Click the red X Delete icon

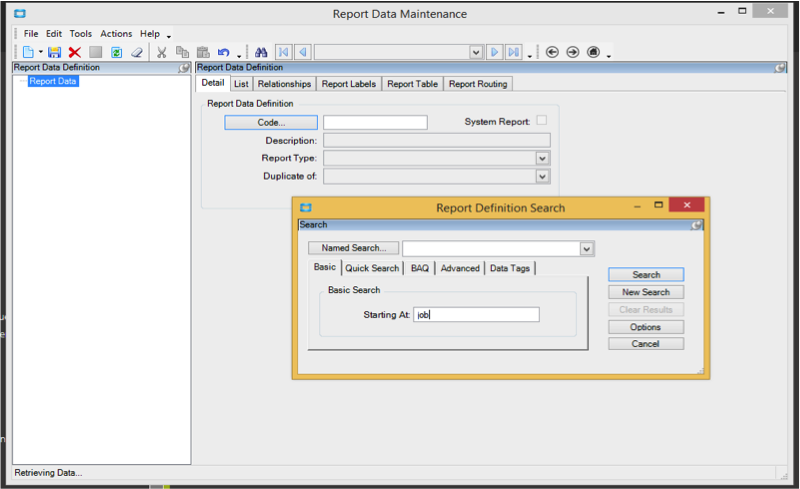pyautogui.click(x=74, y=52)
